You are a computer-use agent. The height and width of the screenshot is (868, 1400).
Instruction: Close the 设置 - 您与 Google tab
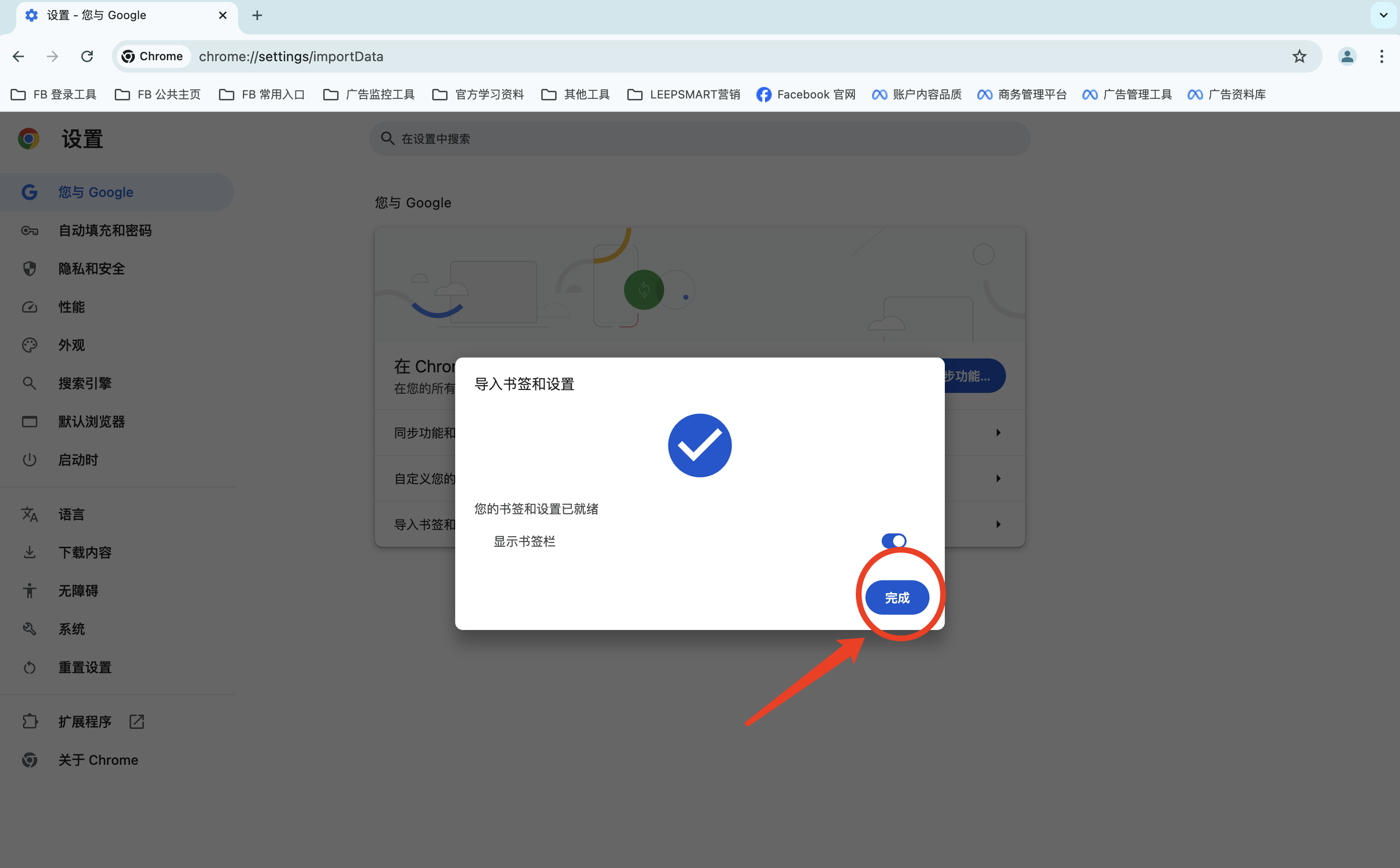[223, 15]
